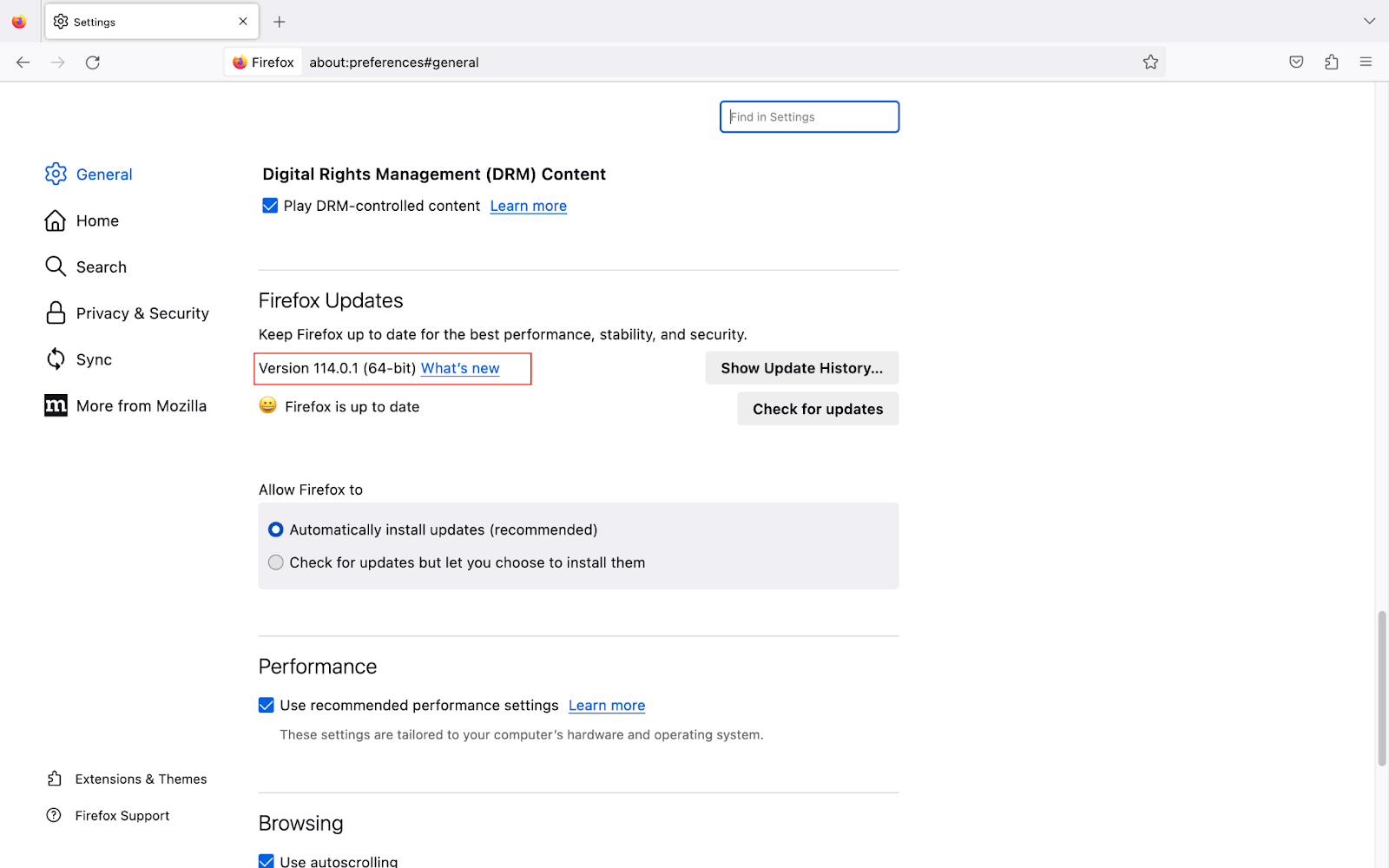Open Search settings via magnifier icon
The image size is (1389, 868).
click(x=56, y=266)
